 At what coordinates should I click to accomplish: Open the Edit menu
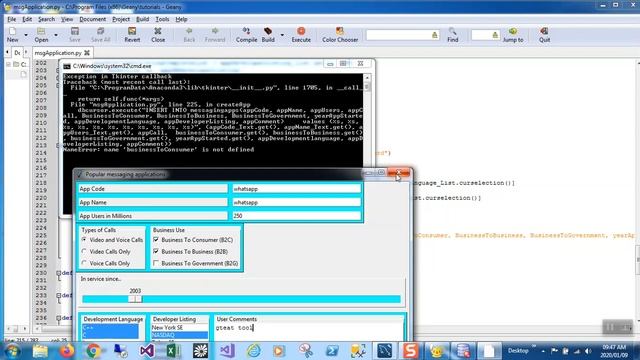tap(27, 19)
